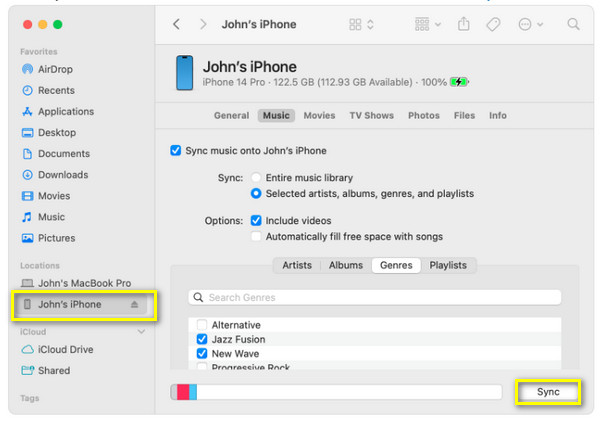Expand the More actions dropdown arrow
The width and height of the screenshot is (600, 422).
[540, 24]
